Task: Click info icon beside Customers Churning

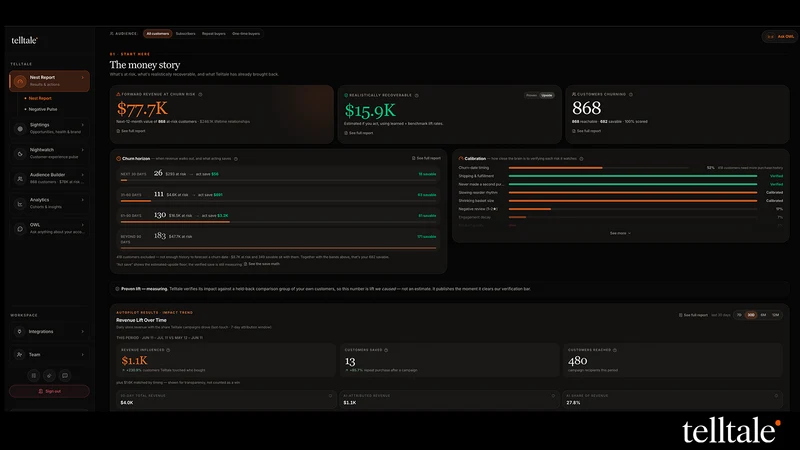Action: click(x=631, y=94)
